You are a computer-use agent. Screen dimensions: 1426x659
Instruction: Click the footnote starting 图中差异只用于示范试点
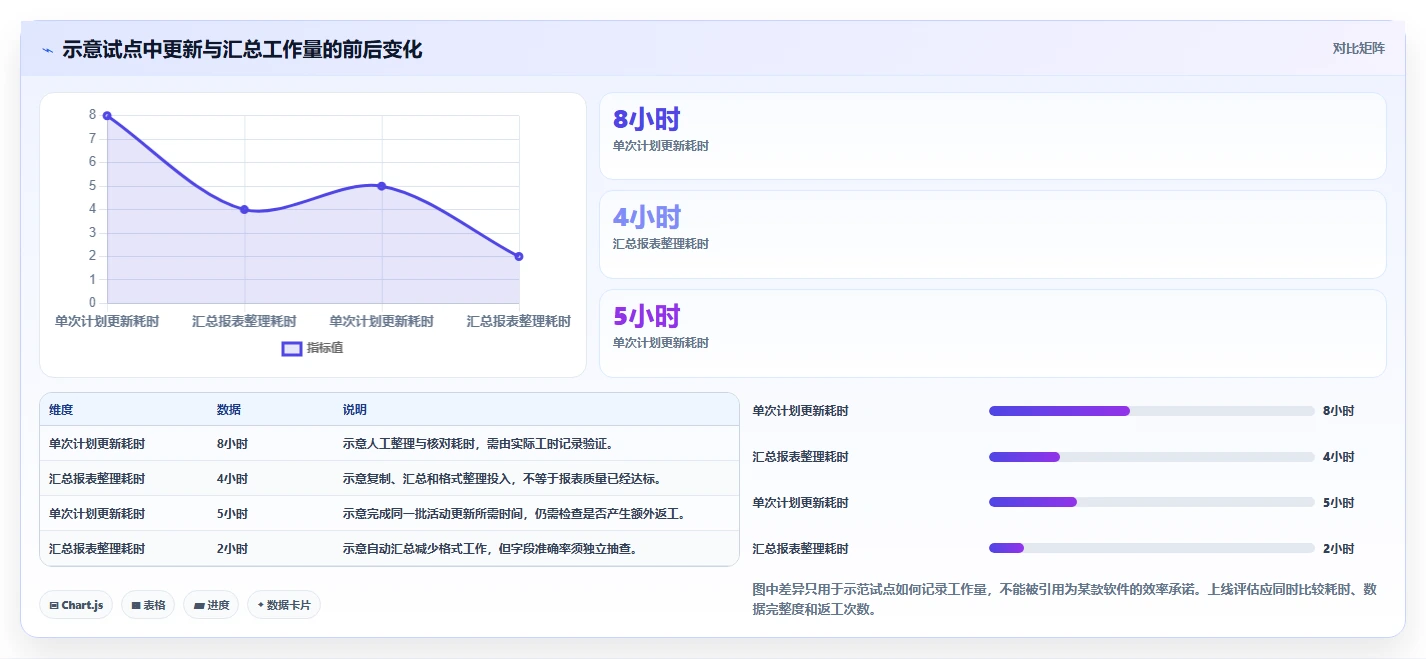tap(1064, 600)
